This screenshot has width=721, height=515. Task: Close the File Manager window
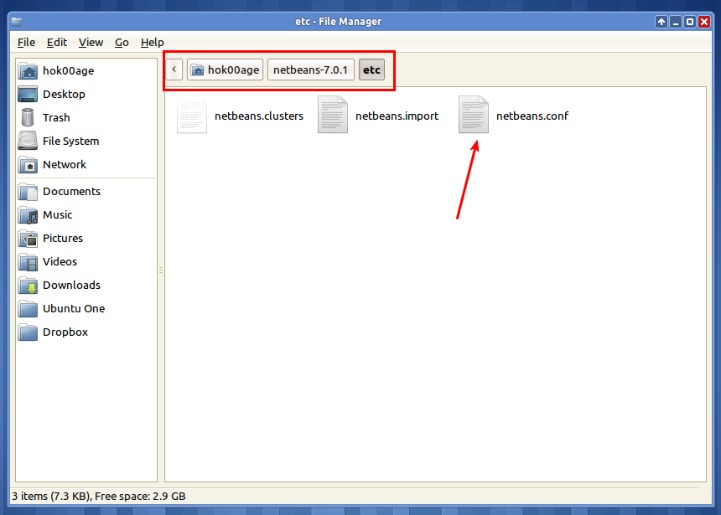point(704,21)
